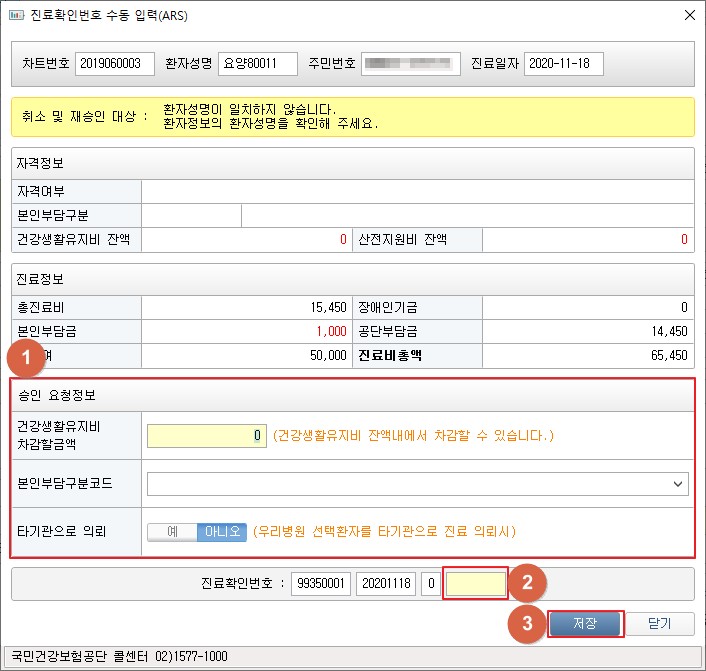Screen dimensions: 706x671
Task: Click the yellow 취소 및 재승인 대상 notice
Action: (352, 116)
